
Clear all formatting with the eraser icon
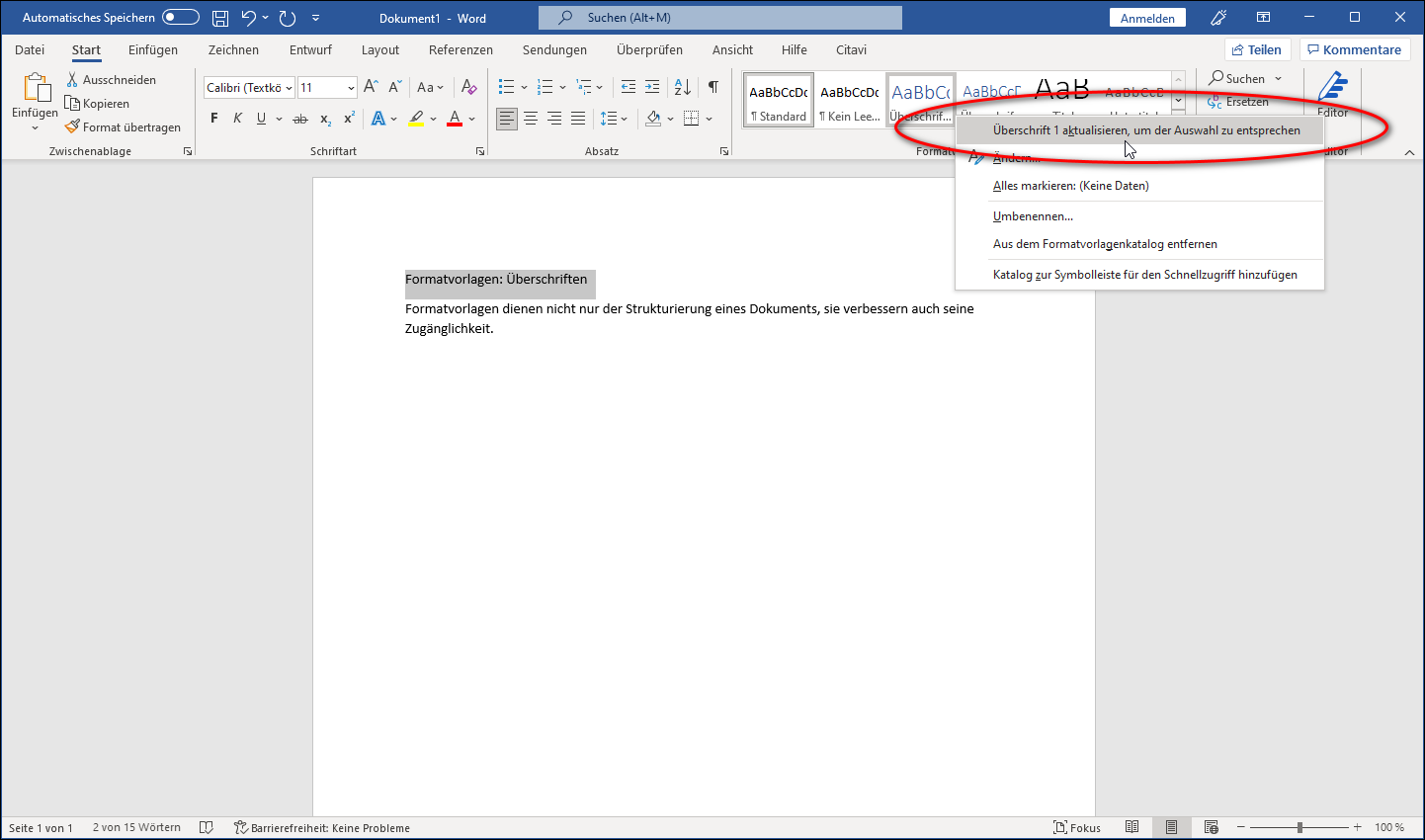coord(469,88)
